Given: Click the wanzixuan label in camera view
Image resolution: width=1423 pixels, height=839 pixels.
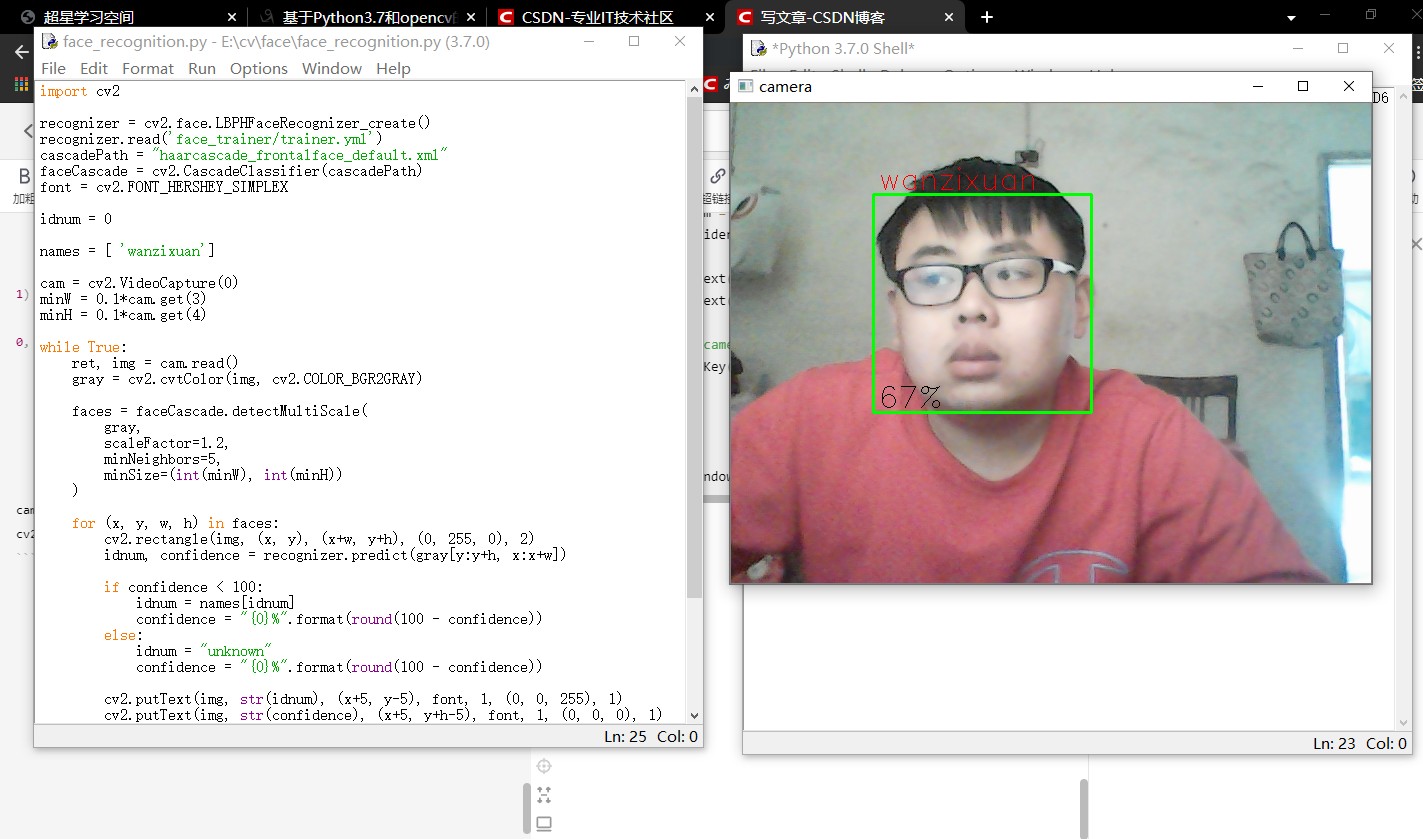Looking at the screenshot, I should tap(958, 181).
